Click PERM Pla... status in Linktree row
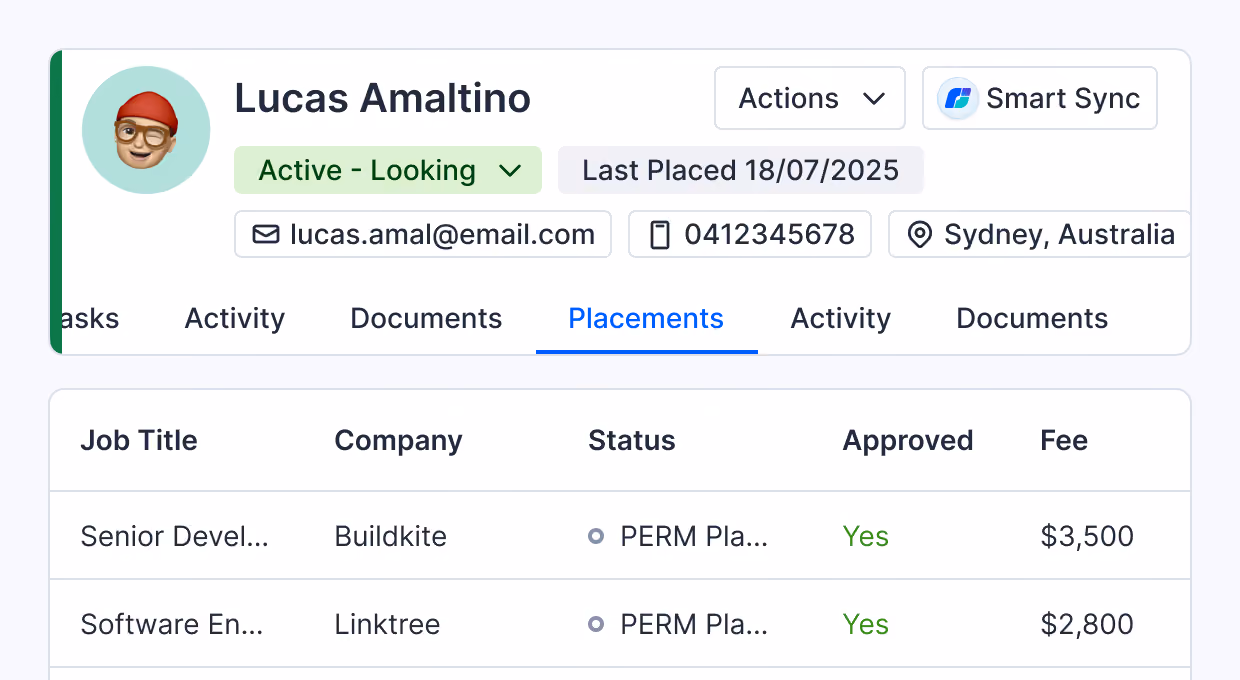This screenshot has width=1240, height=680. (694, 624)
